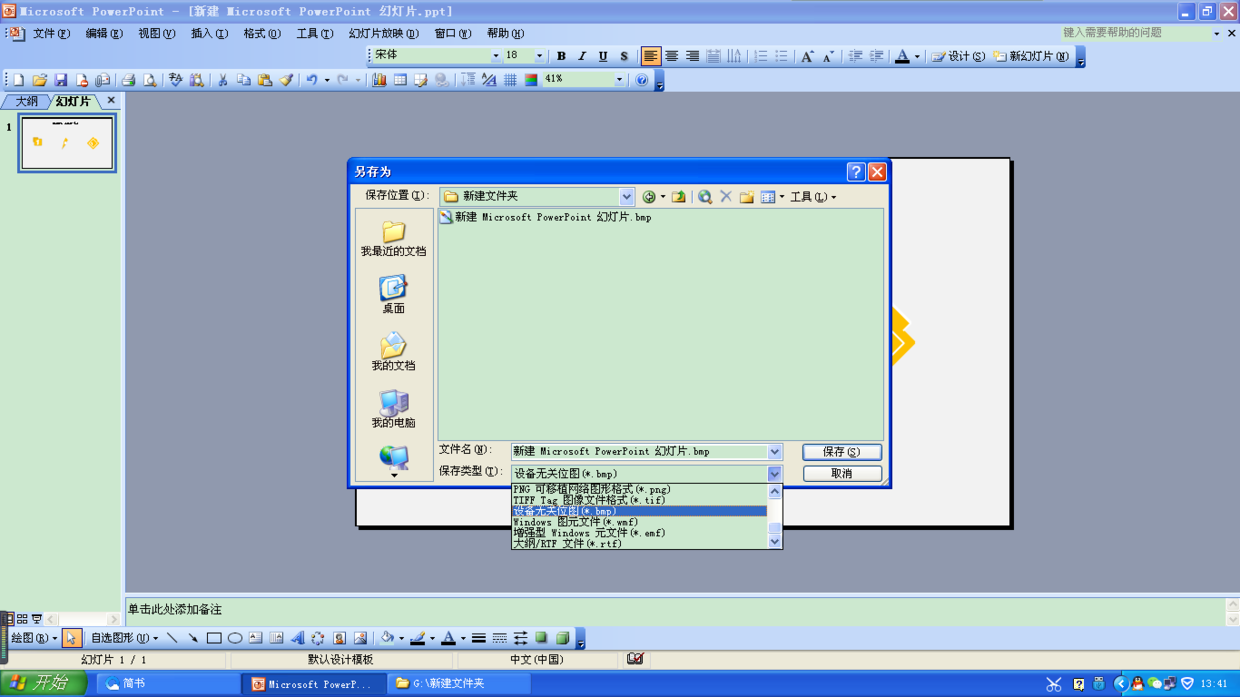This screenshot has width=1240, height=697.
Task: Click the Cut scissors icon in the toolbar
Action: point(223,80)
